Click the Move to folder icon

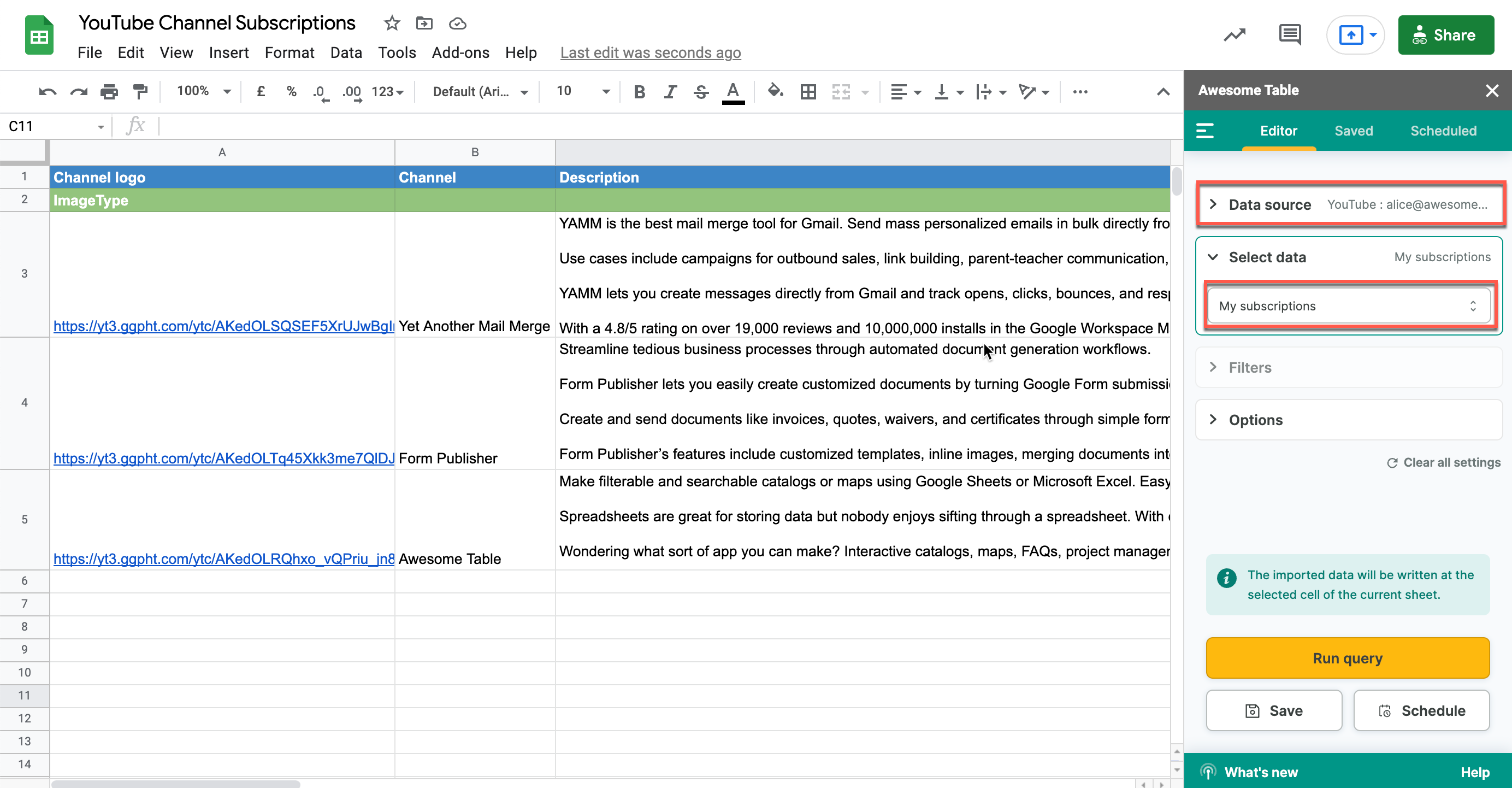tap(424, 23)
